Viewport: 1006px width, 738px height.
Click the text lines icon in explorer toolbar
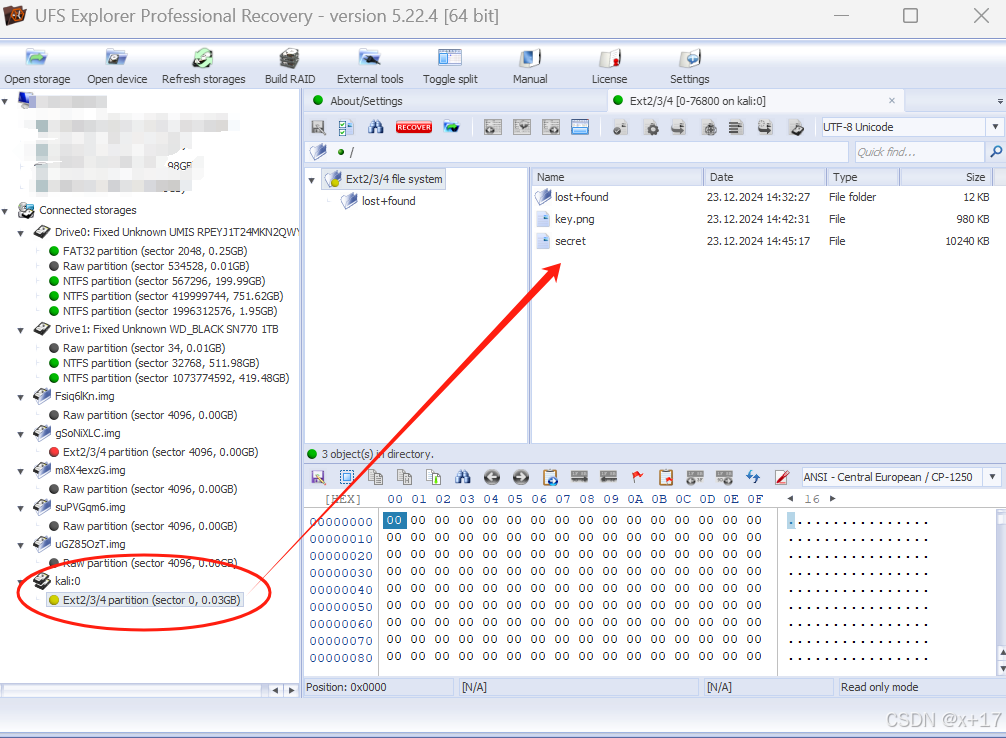pos(735,128)
